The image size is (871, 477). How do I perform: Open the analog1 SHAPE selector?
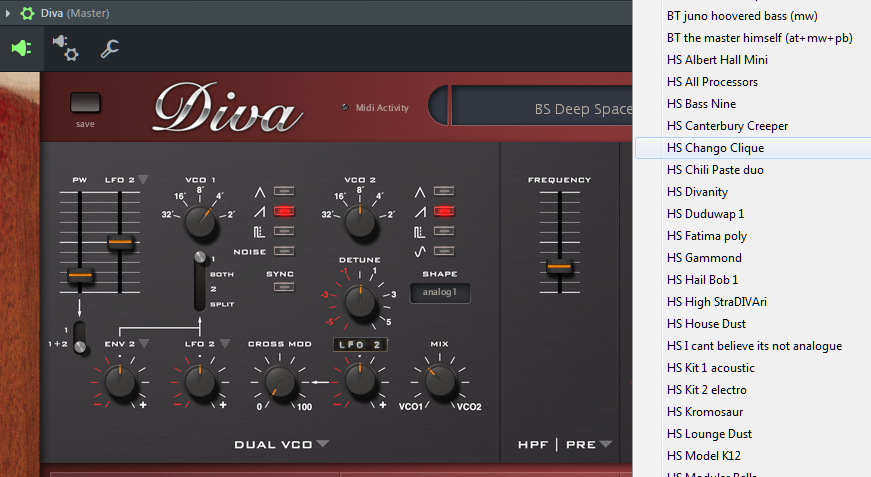coord(440,292)
